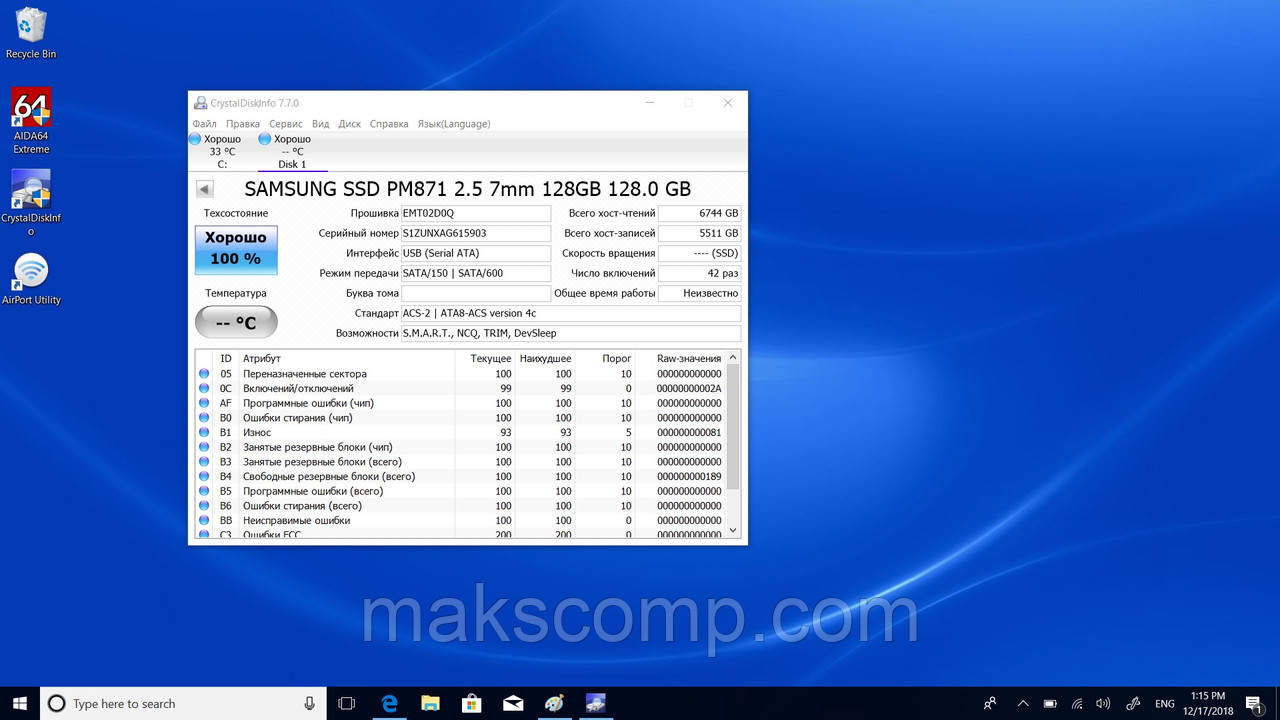Click the Хорошо 100 % health status button
Screen dimensions: 1280x720
pyautogui.click(x=236, y=249)
